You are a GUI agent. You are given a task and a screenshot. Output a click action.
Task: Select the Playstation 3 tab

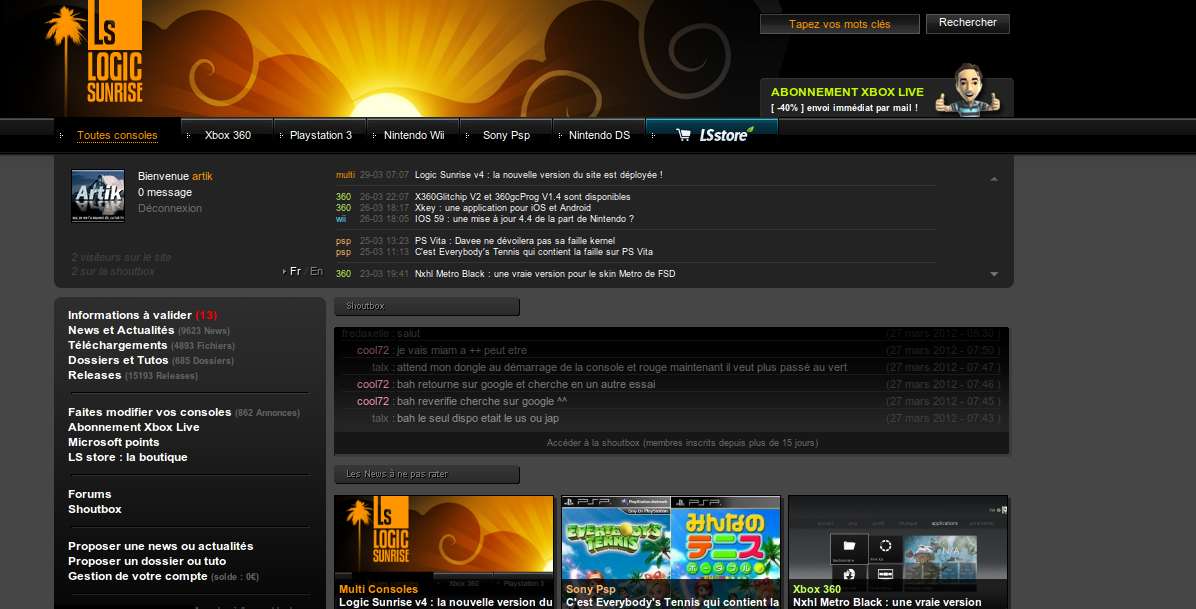321,135
